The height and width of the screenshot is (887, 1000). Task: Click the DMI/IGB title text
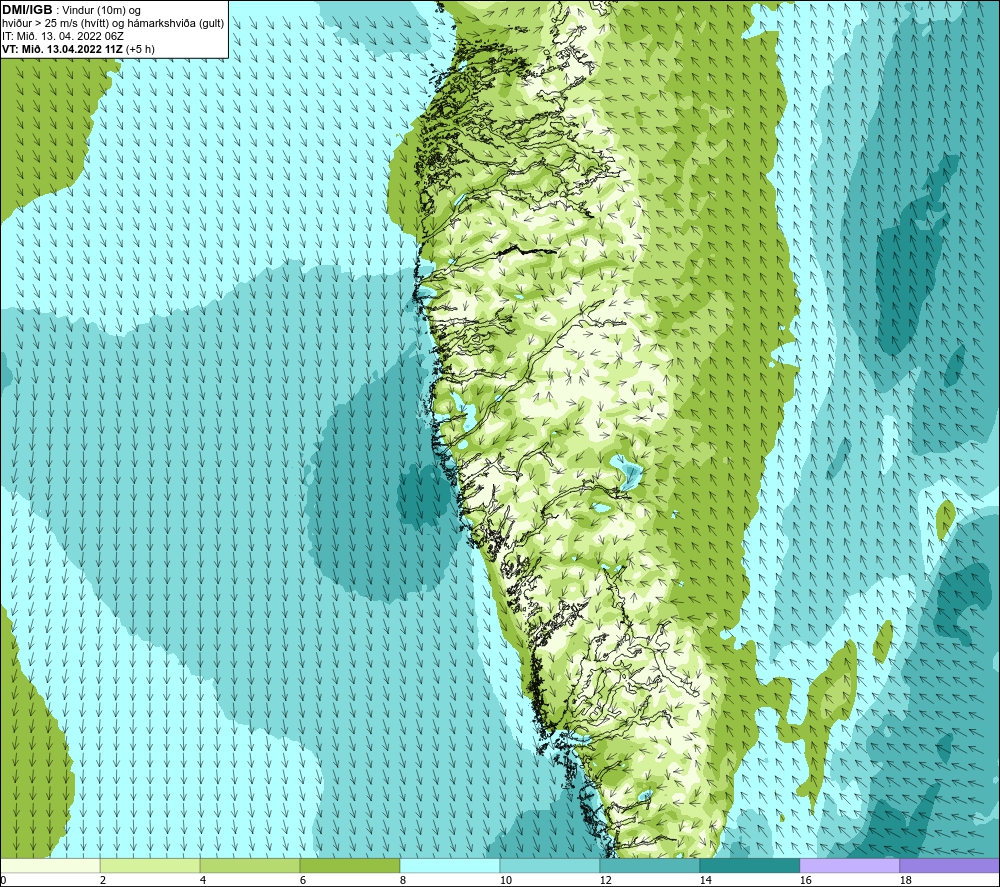(27, 10)
